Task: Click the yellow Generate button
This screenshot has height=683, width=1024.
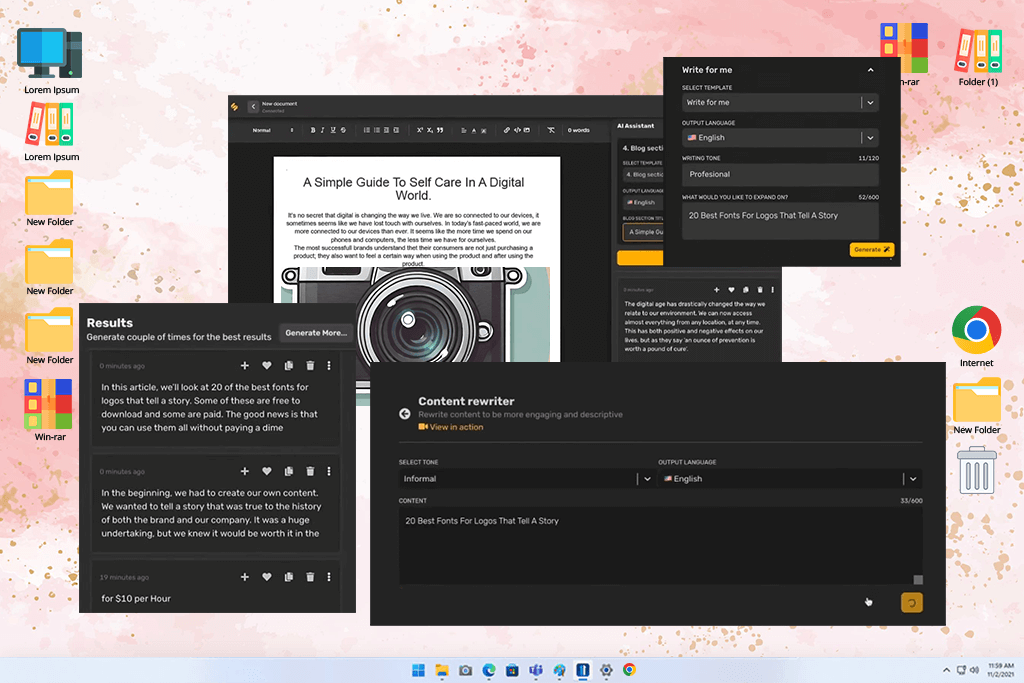Action: pyautogui.click(x=870, y=250)
